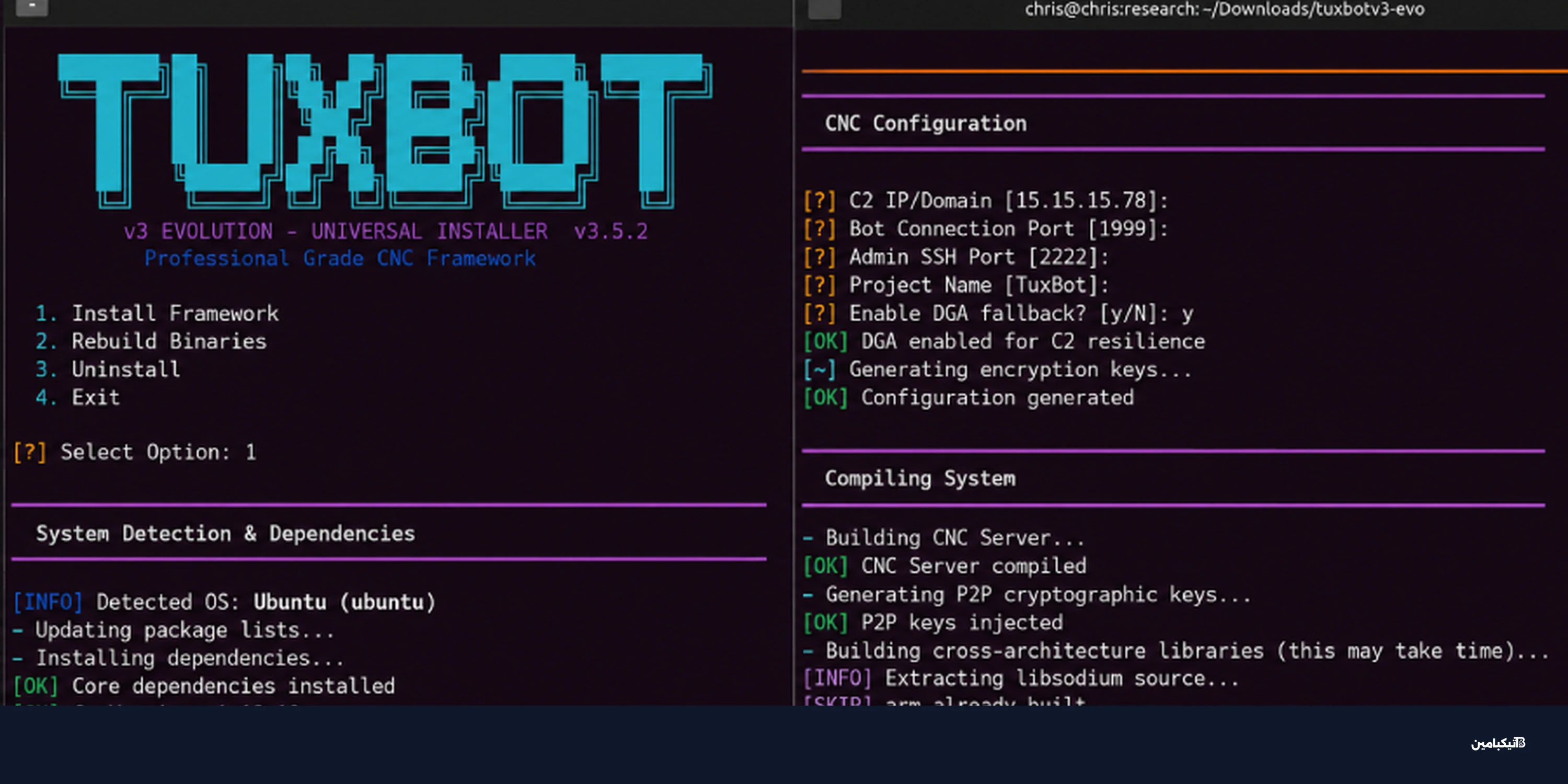Screen dimensions: 1568x784
Task: Click the 'CNC Configuration' heading
Action: coord(926,123)
